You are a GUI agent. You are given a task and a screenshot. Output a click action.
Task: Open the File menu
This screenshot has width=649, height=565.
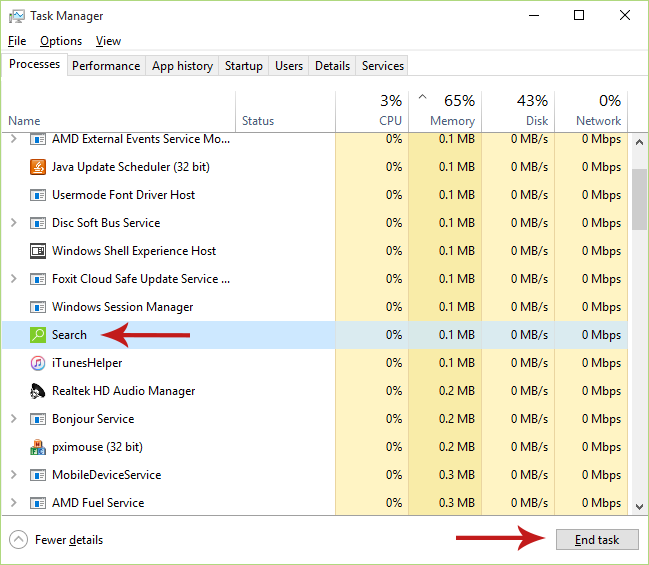17,41
